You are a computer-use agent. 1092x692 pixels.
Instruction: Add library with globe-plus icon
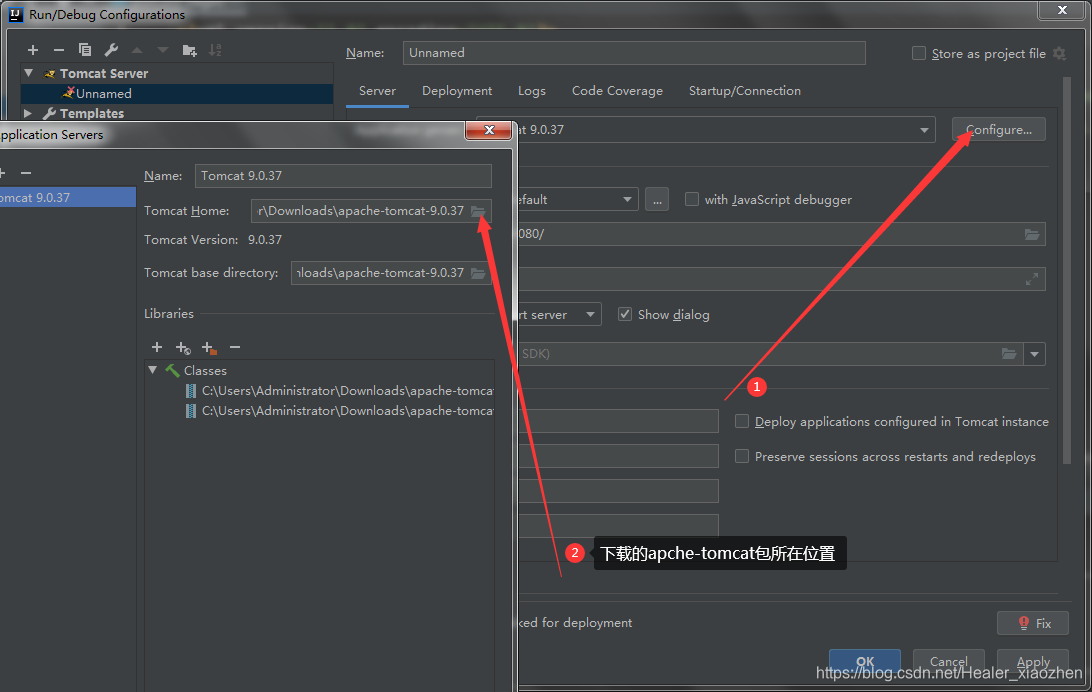tap(183, 347)
